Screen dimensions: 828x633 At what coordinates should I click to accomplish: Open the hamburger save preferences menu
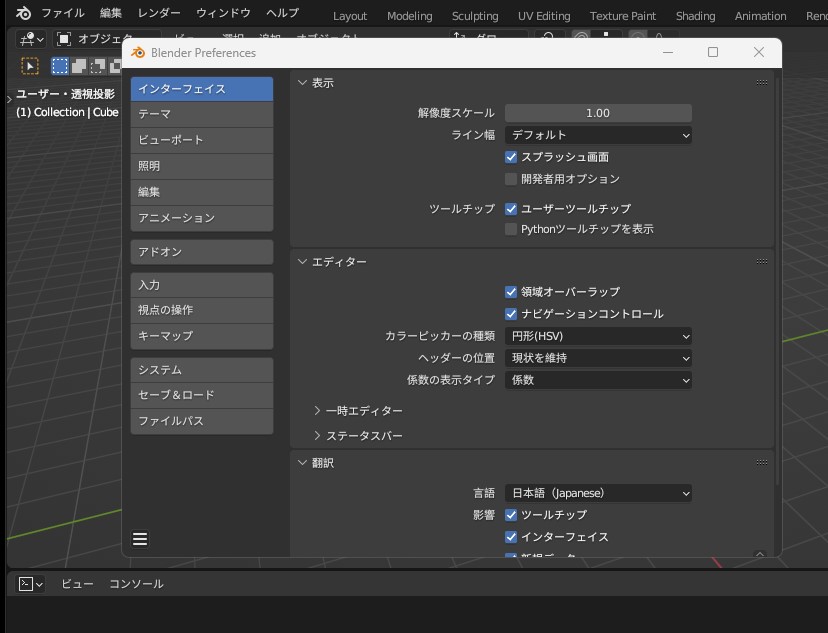[140, 539]
